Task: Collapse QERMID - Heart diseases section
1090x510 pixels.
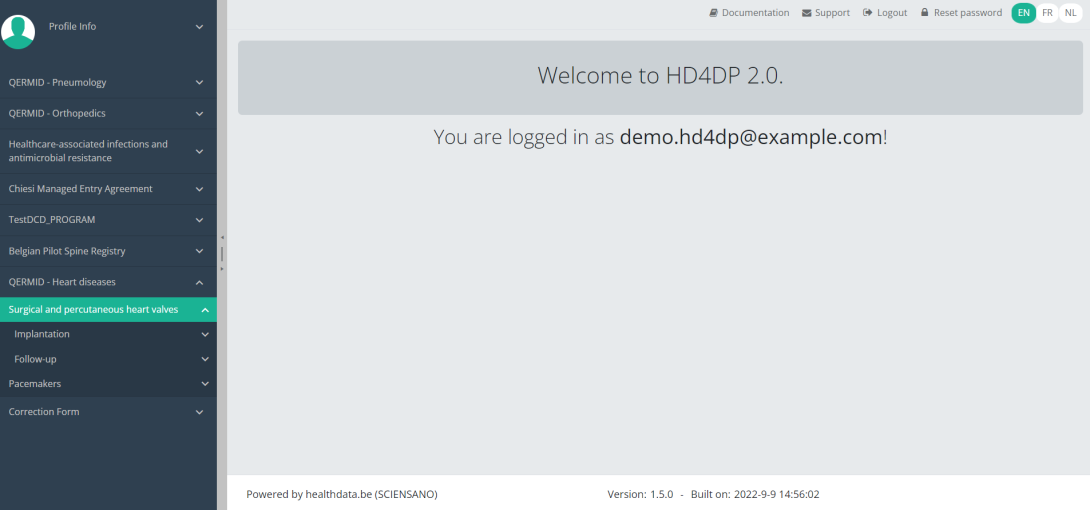Action: (199, 282)
